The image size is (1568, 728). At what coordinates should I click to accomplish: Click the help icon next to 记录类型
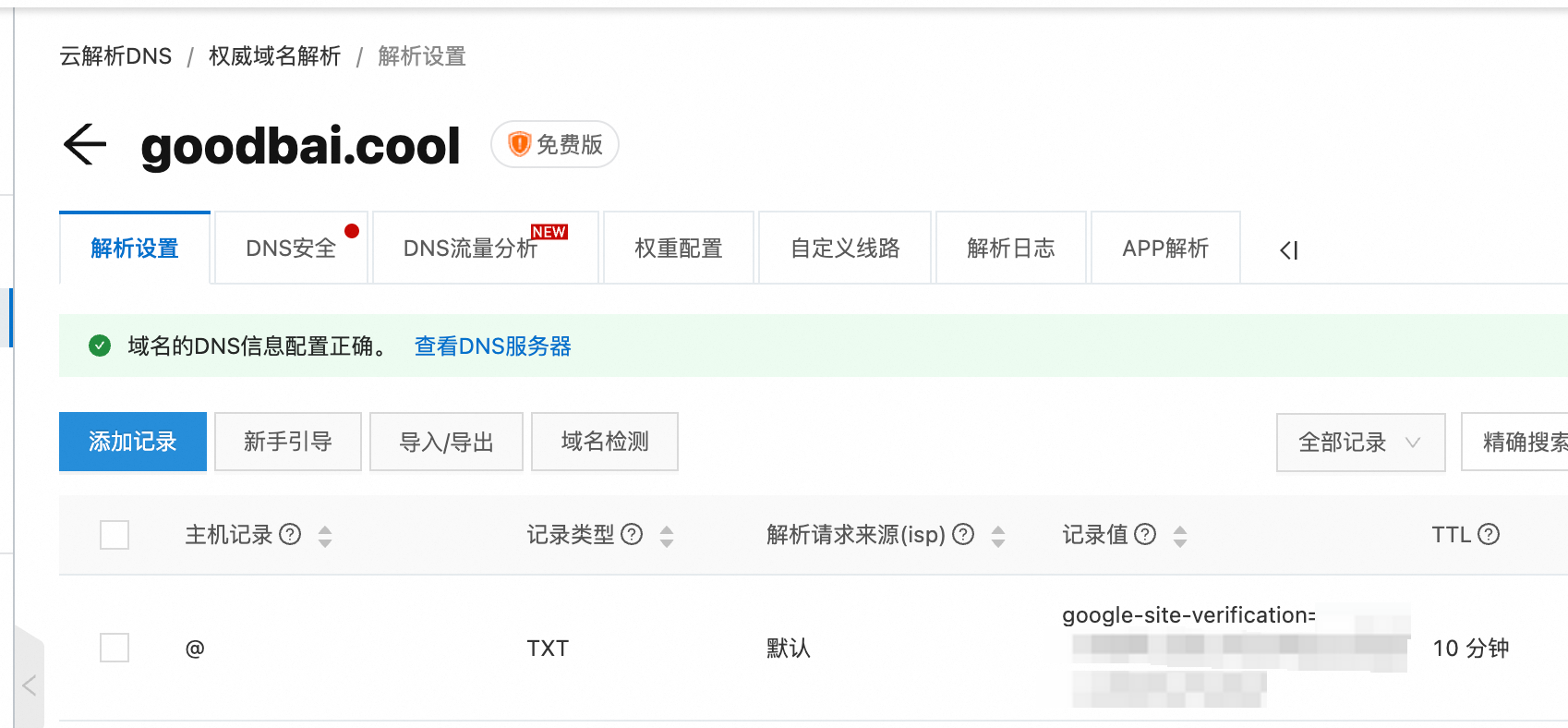632,535
